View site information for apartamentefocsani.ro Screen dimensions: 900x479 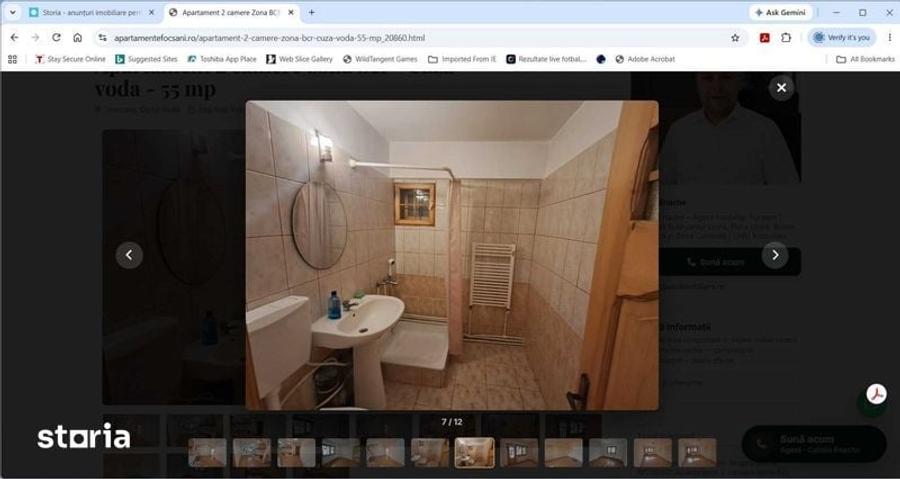(x=102, y=38)
